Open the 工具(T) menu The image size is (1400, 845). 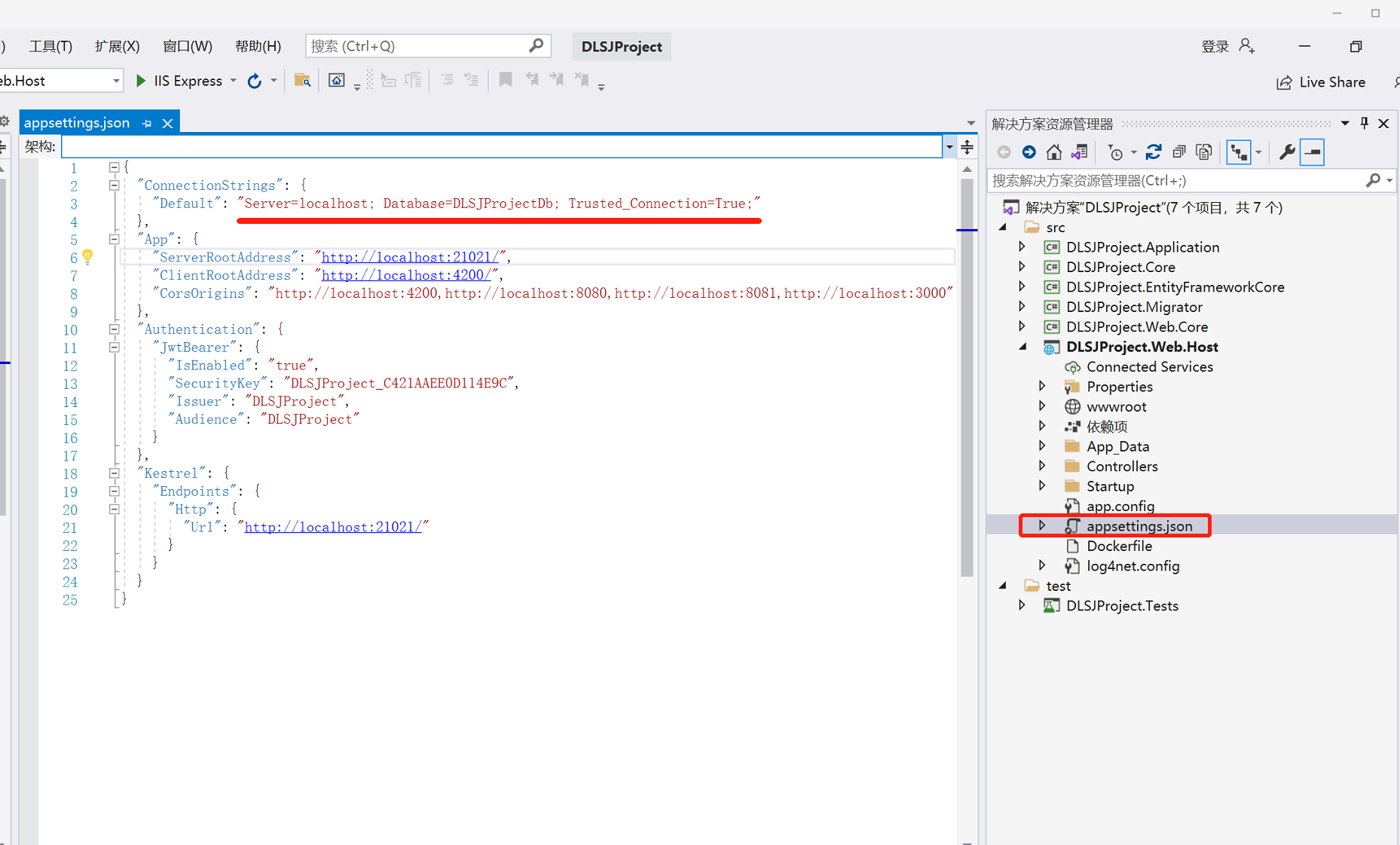click(50, 46)
